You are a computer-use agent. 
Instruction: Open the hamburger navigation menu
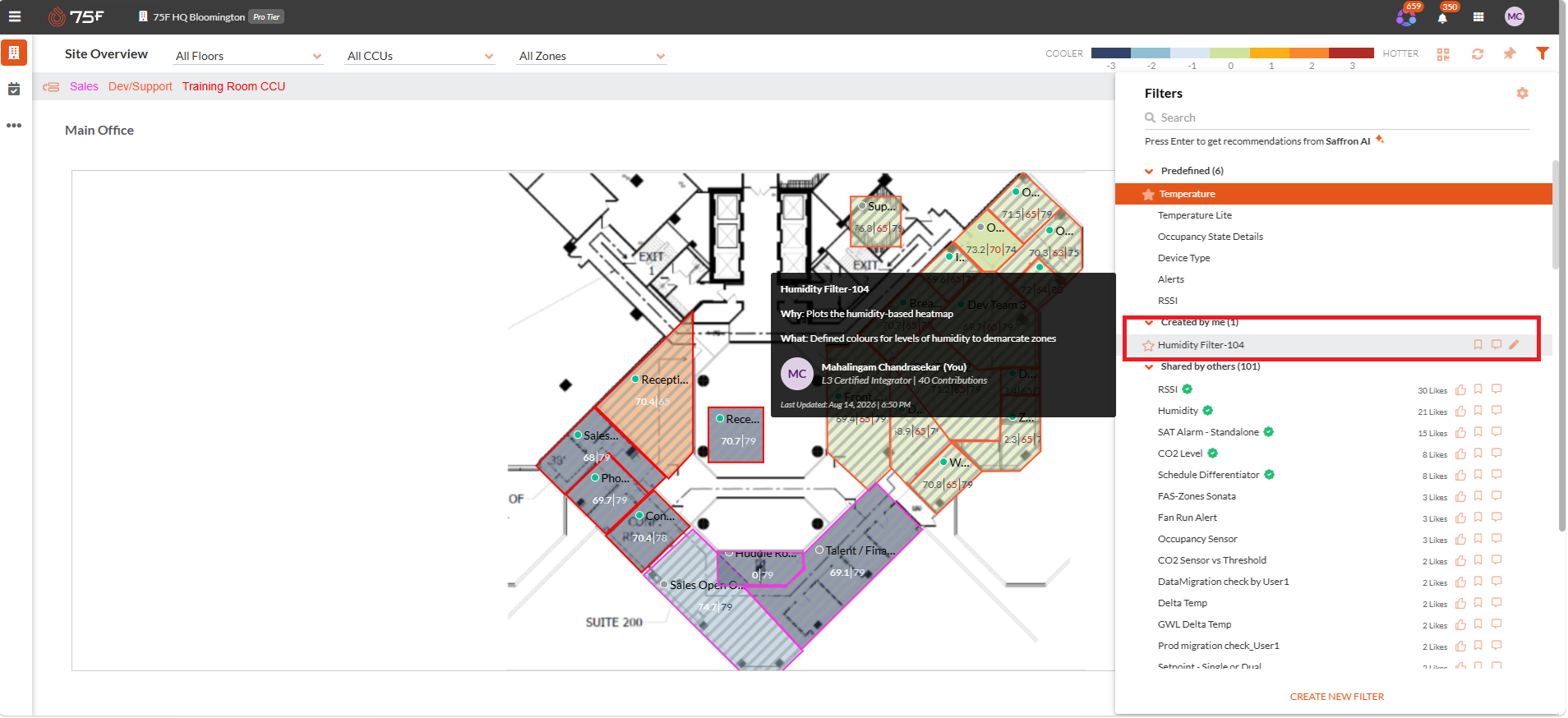[x=15, y=16]
